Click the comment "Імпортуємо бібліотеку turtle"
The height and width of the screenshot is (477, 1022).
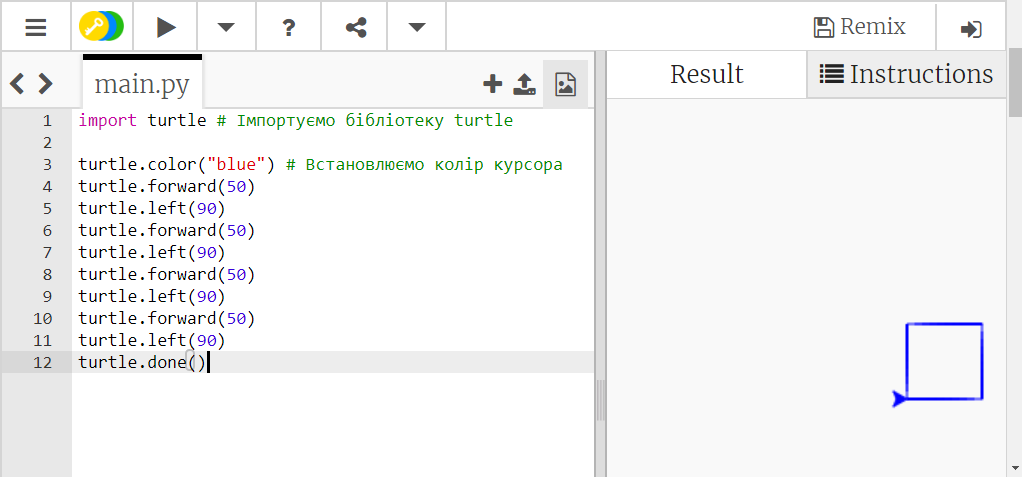tap(366, 121)
